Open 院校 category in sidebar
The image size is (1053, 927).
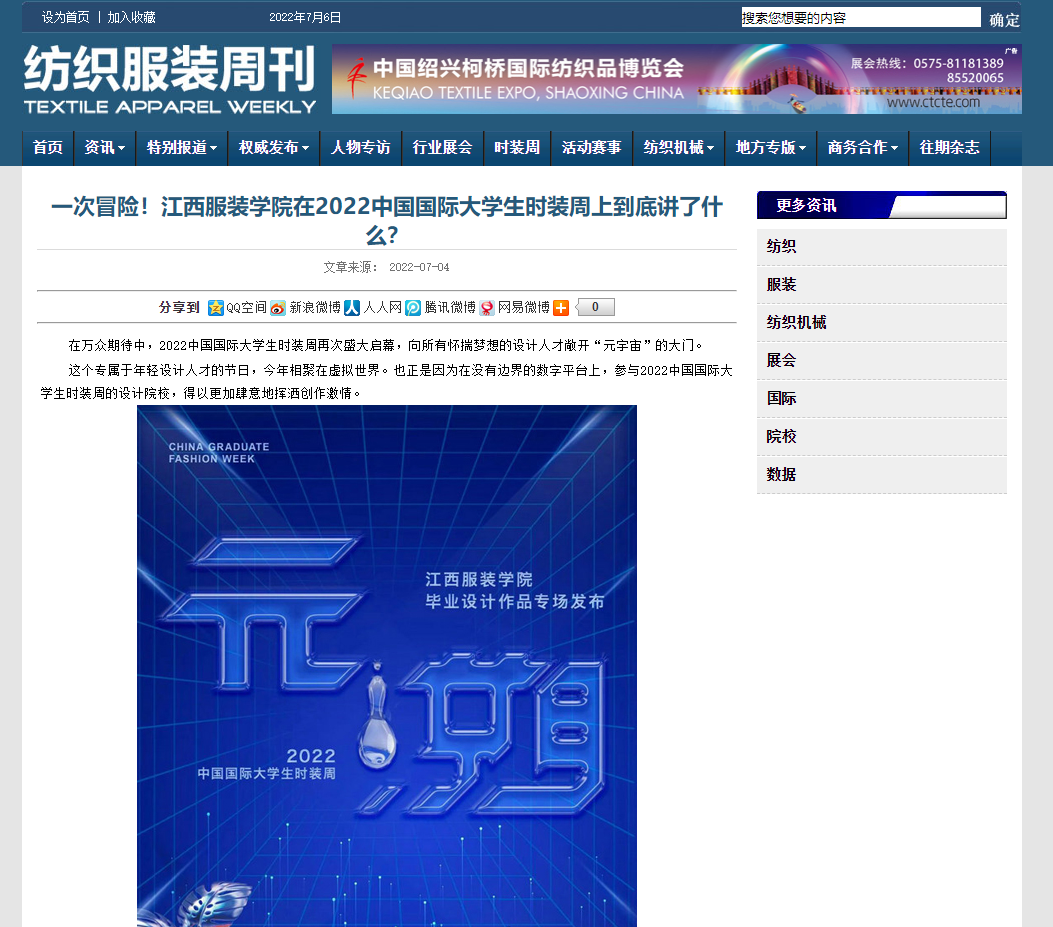point(782,437)
